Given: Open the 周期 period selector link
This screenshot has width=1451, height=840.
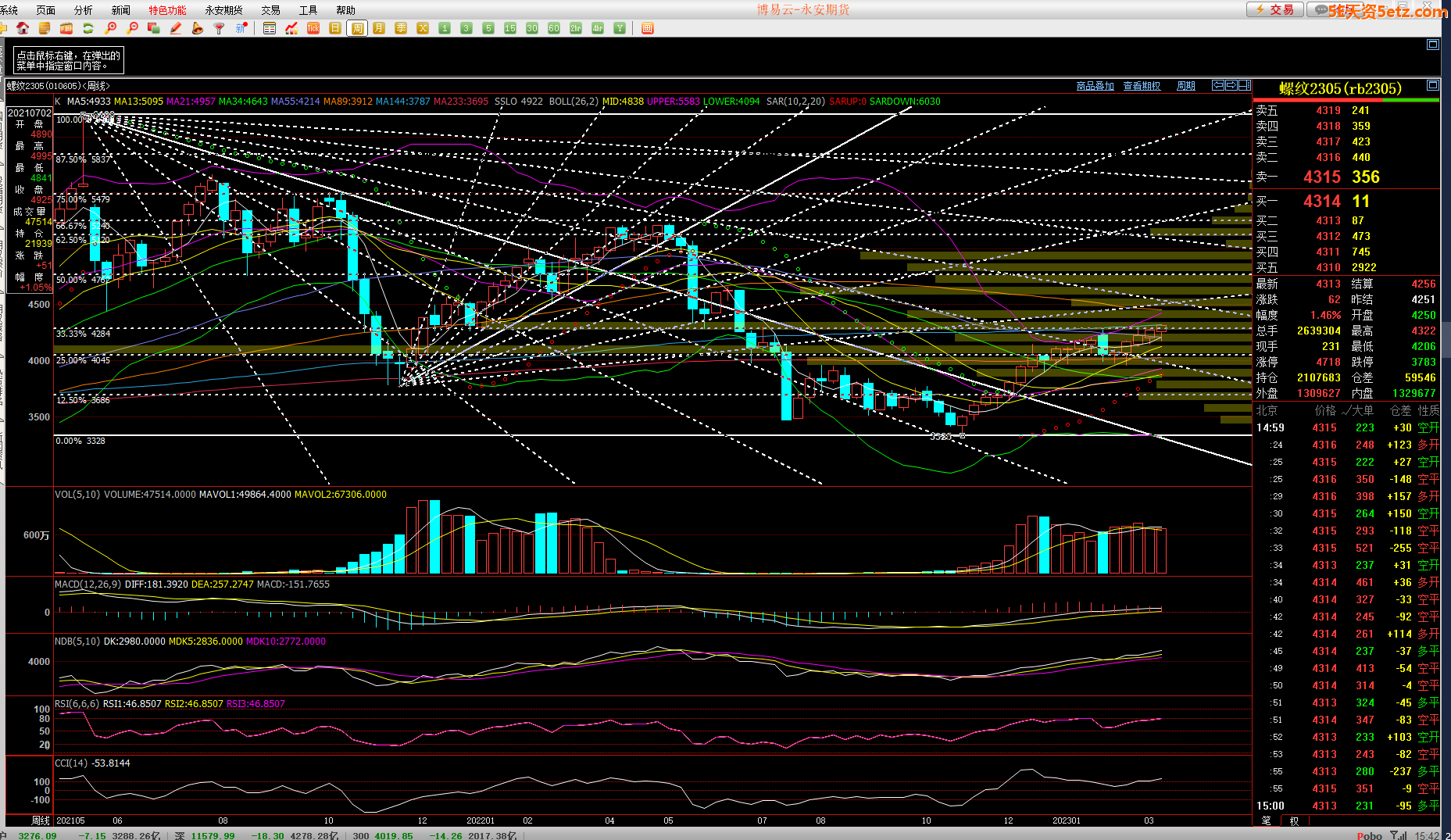Looking at the screenshot, I should click(x=1185, y=86).
